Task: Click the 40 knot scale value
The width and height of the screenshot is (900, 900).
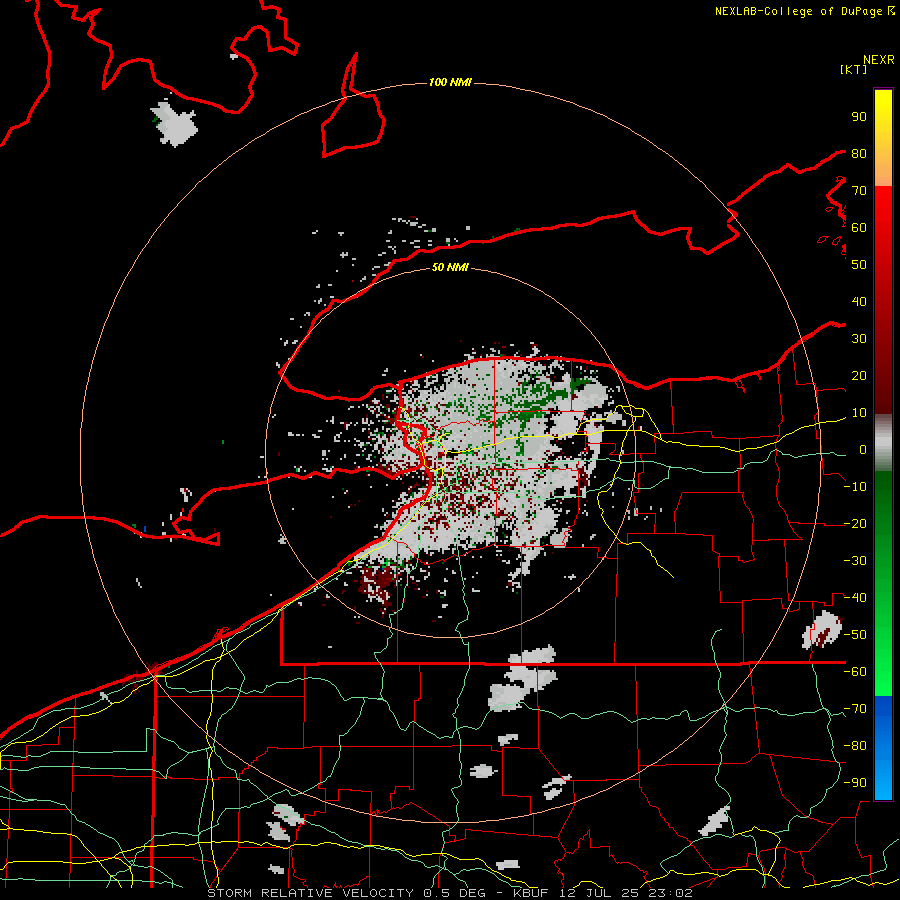Action: 859,302
